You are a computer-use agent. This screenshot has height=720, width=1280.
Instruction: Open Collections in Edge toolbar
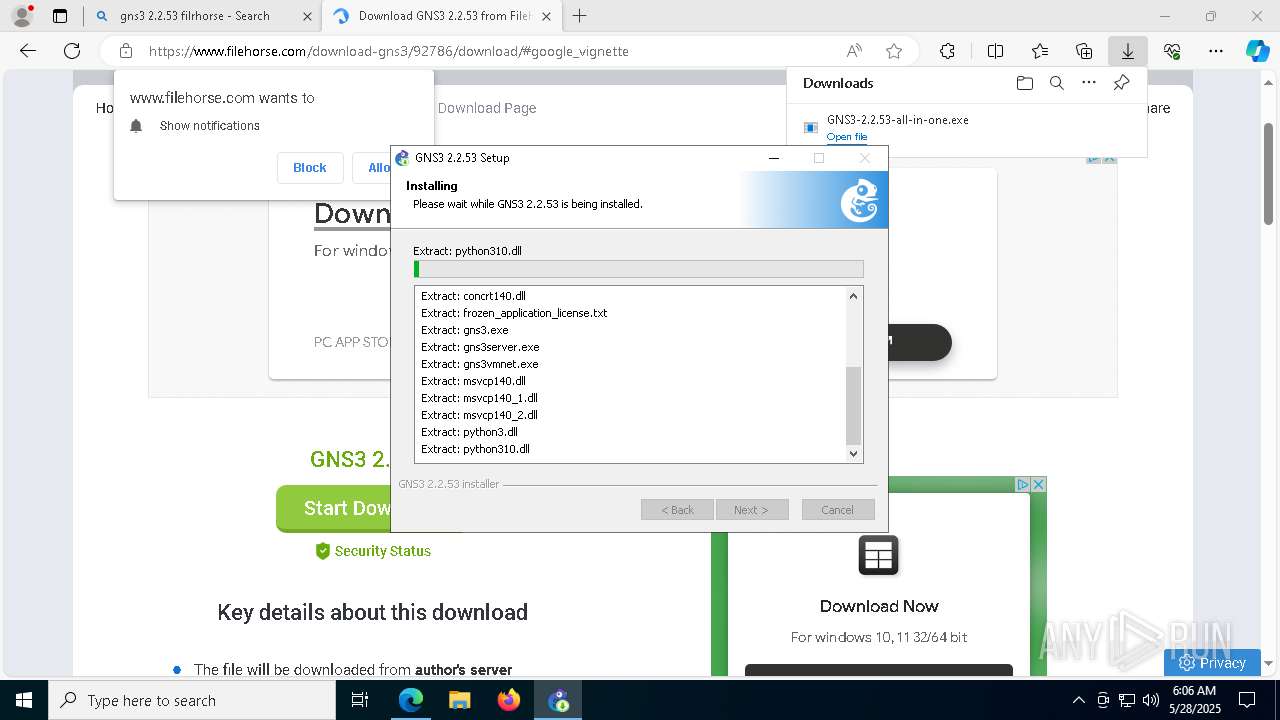coord(1084,51)
